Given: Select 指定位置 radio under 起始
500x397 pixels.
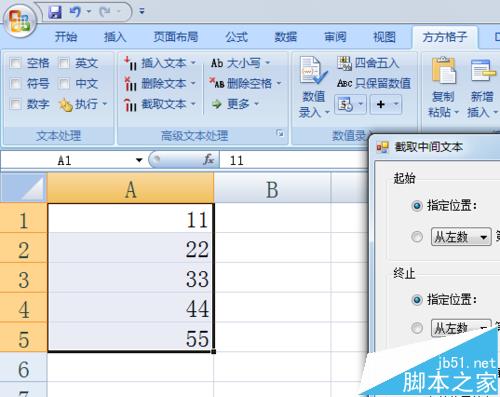Looking at the screenshot, I should [417, 206].
